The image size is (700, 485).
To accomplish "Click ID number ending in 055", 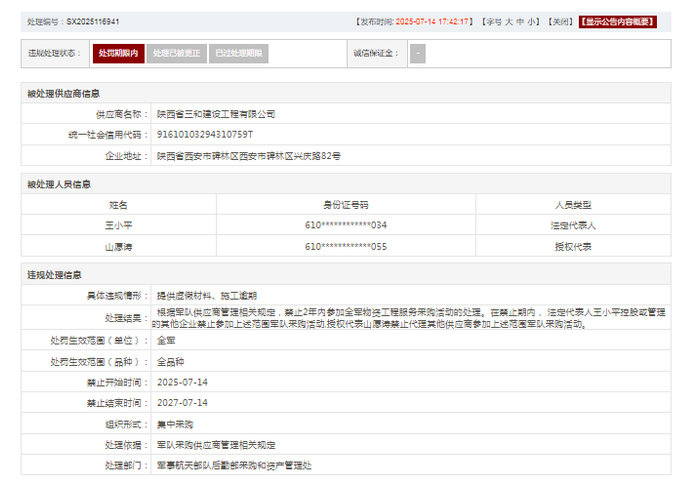I will point(346,247).
